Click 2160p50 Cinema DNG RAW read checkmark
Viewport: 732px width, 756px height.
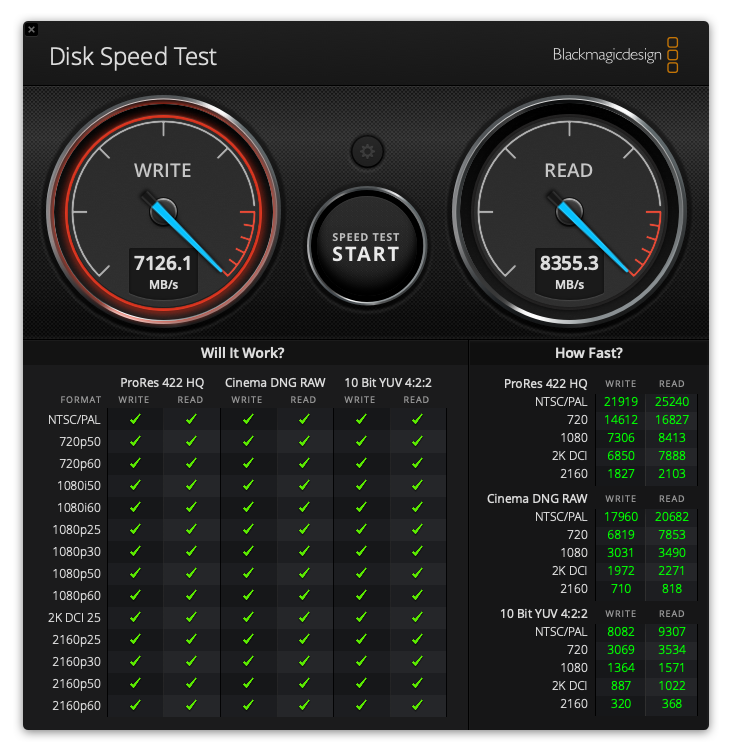click(x=304, y=683)
